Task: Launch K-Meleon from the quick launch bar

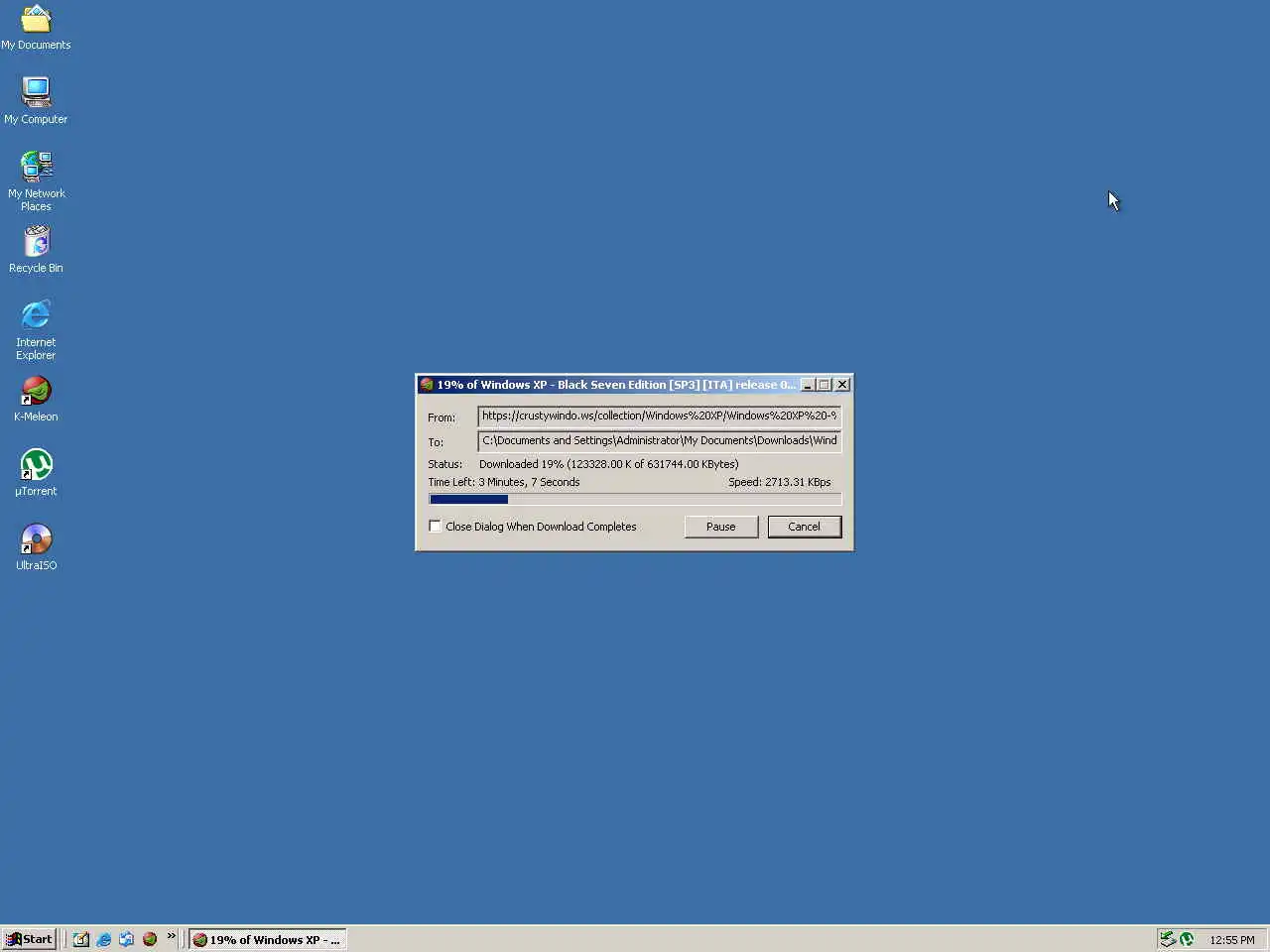Action: tap(150, 939)
